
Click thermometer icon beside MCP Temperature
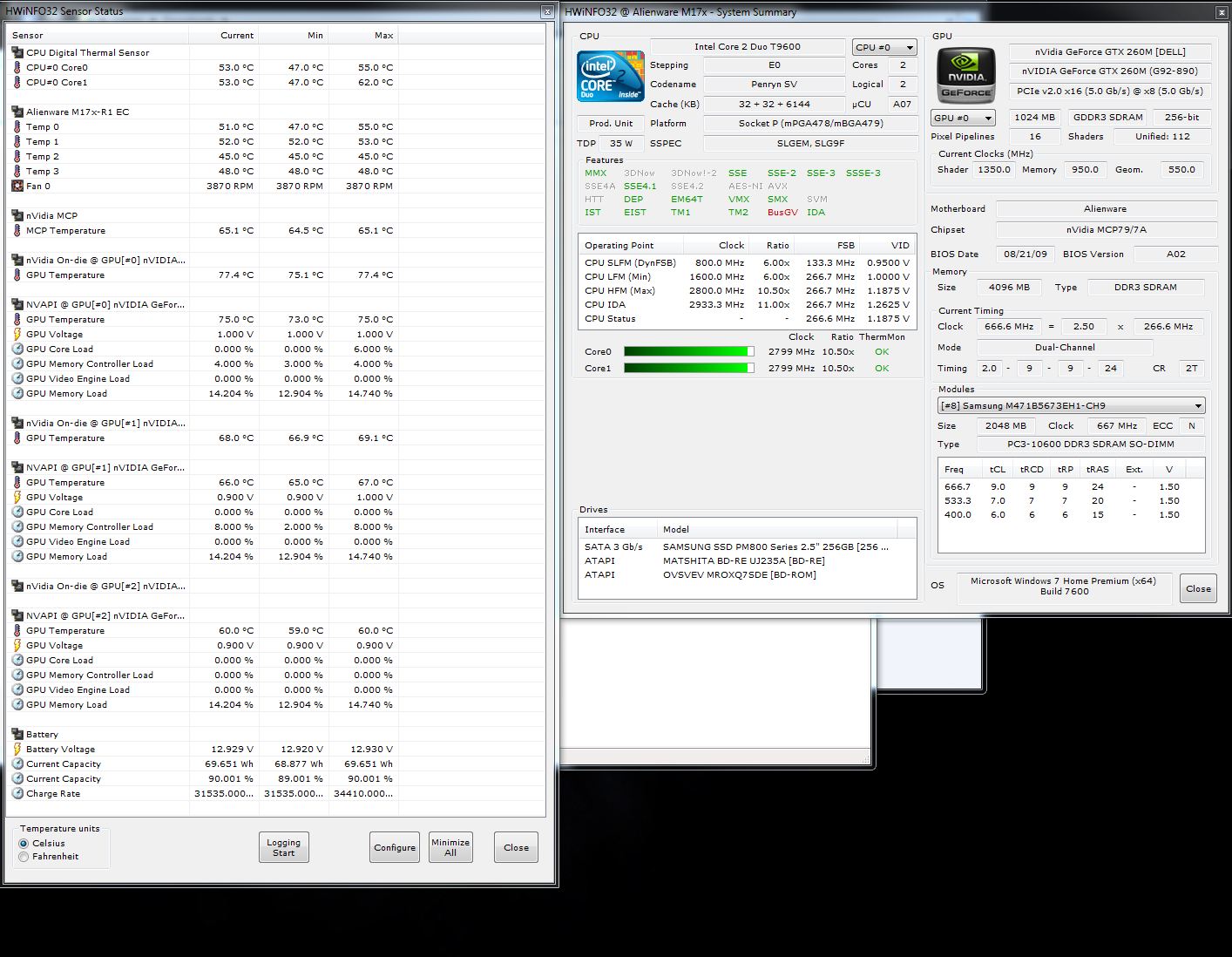17,230
